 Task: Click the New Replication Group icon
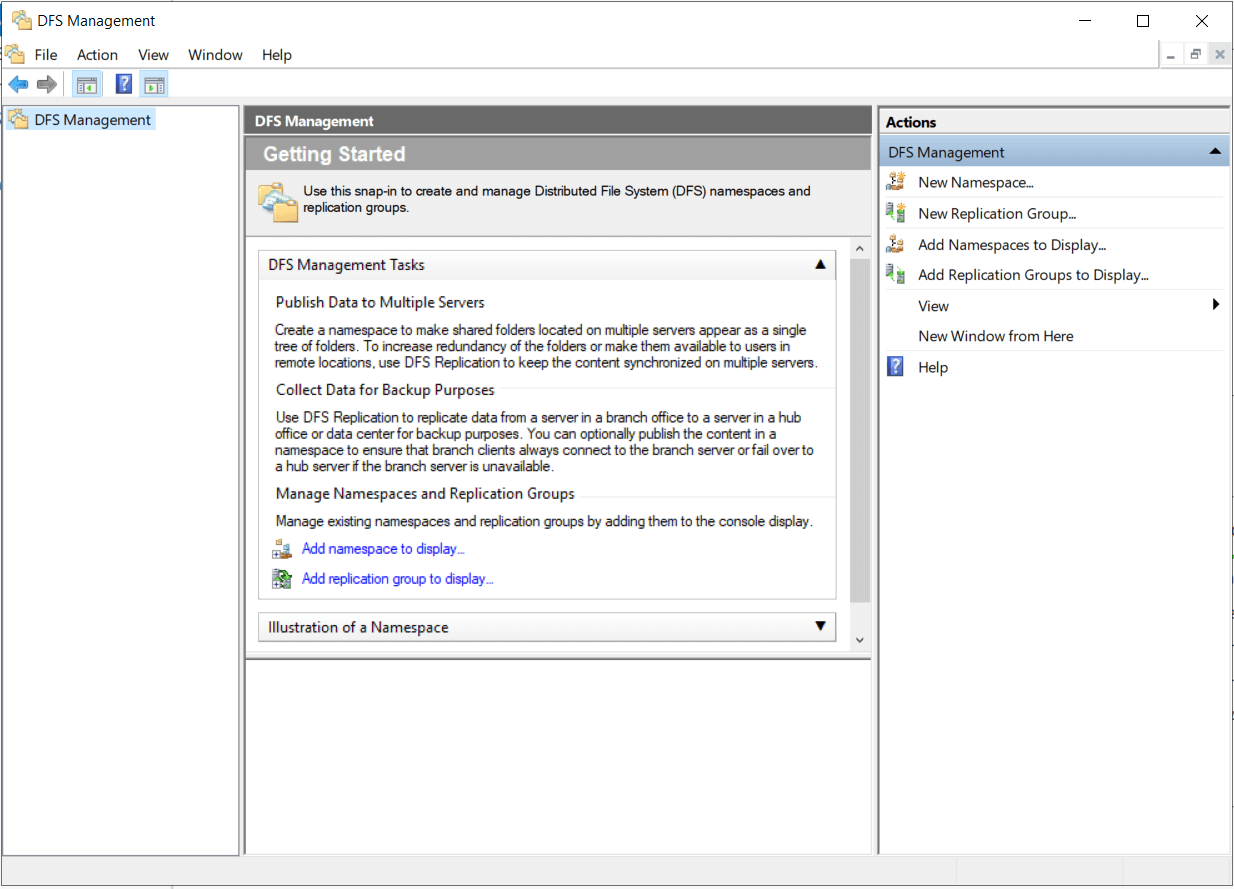pos(897,213)
